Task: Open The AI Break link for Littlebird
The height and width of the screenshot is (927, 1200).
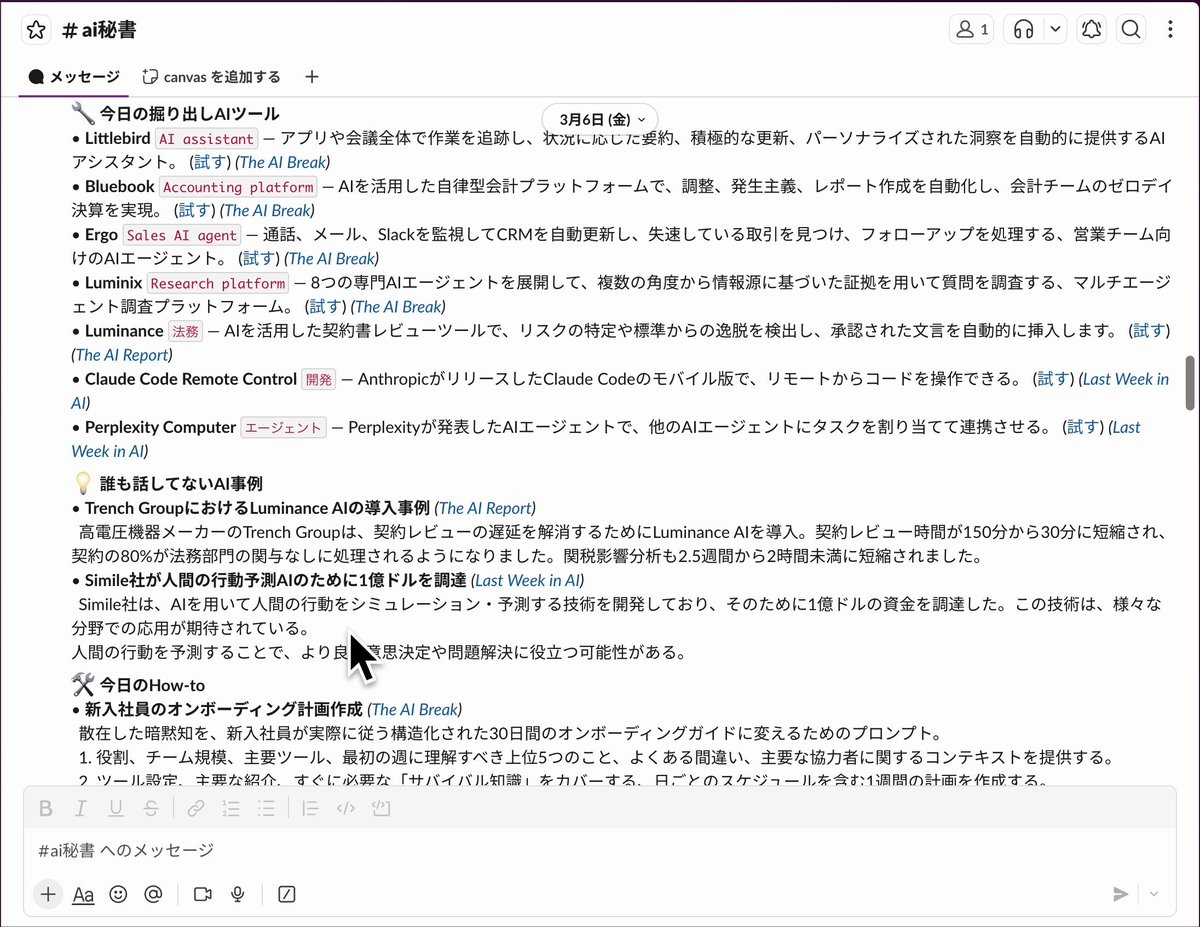Action: coord(285,162)
